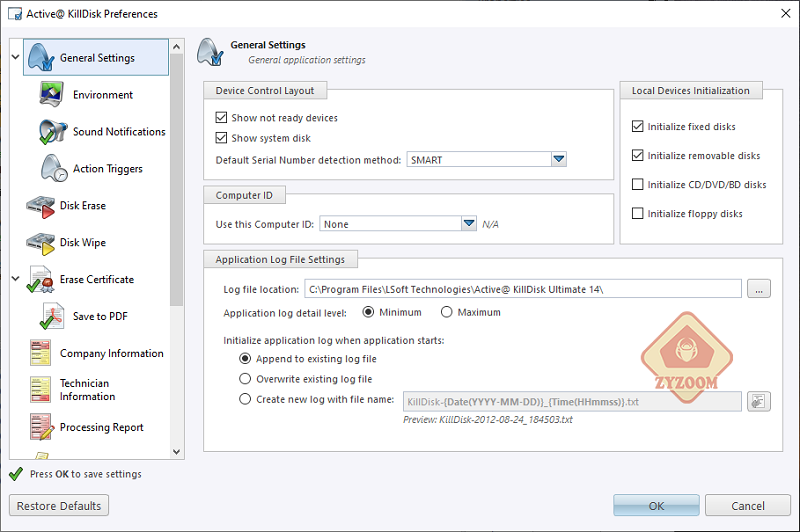The height and width of the screenshot is (532, 800).
Task: Click the Processing Report icon
Action: point(41,427)
